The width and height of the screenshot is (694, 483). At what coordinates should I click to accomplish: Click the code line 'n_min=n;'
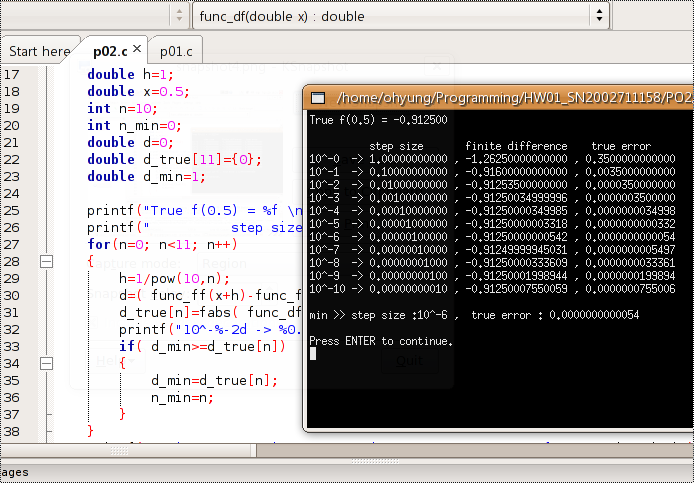pos(182,398)
